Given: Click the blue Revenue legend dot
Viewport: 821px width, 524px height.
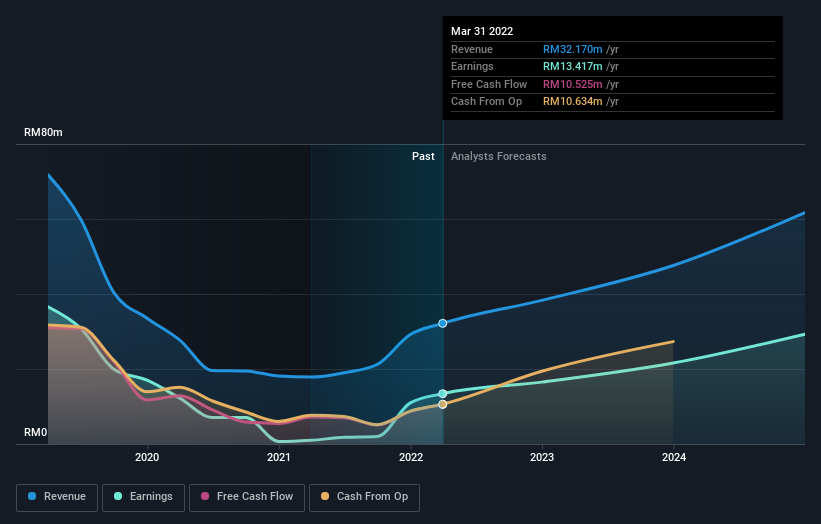Looking at the screenshot, I should 32,496.
